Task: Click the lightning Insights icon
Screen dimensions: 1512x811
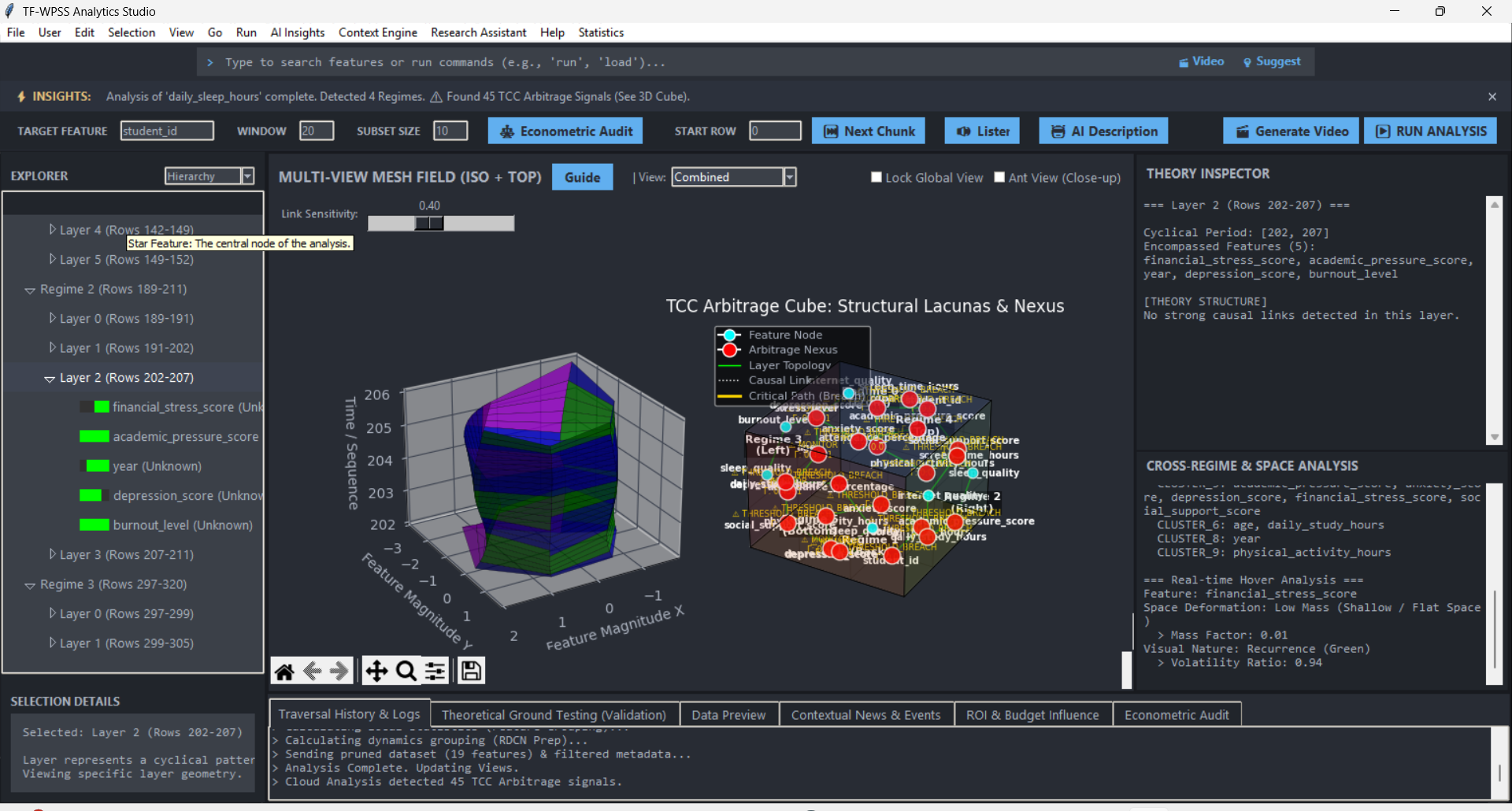Action: (x=21, y=96)
